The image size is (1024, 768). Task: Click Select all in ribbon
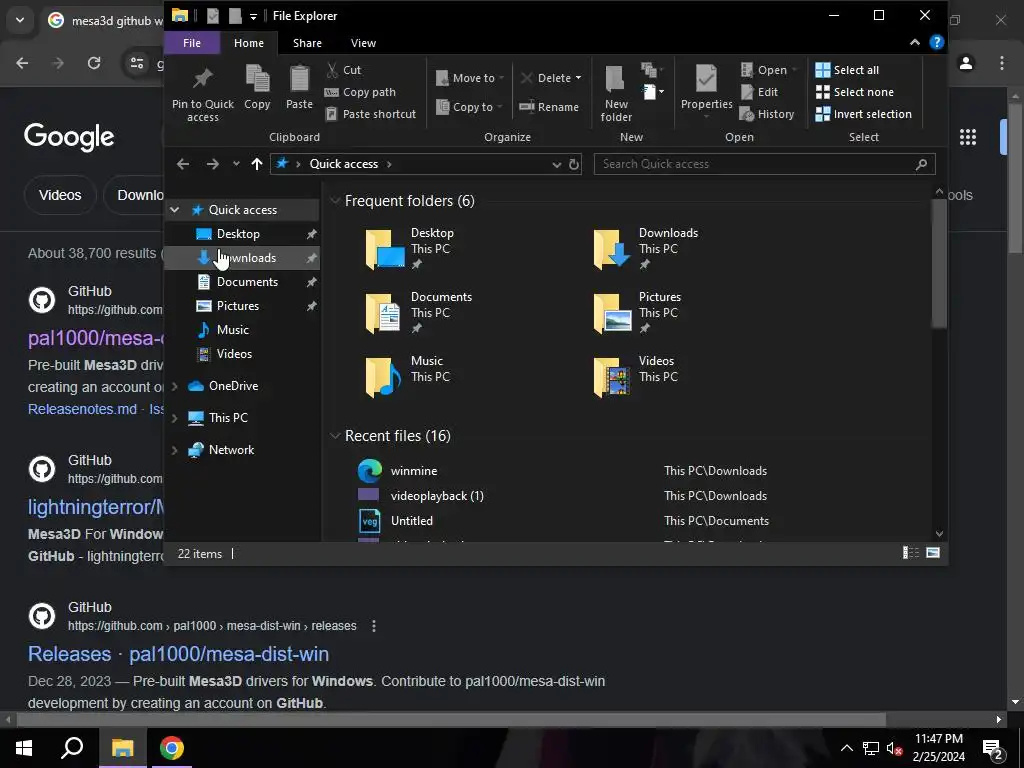pyautogui.click(x=848, y=70)
